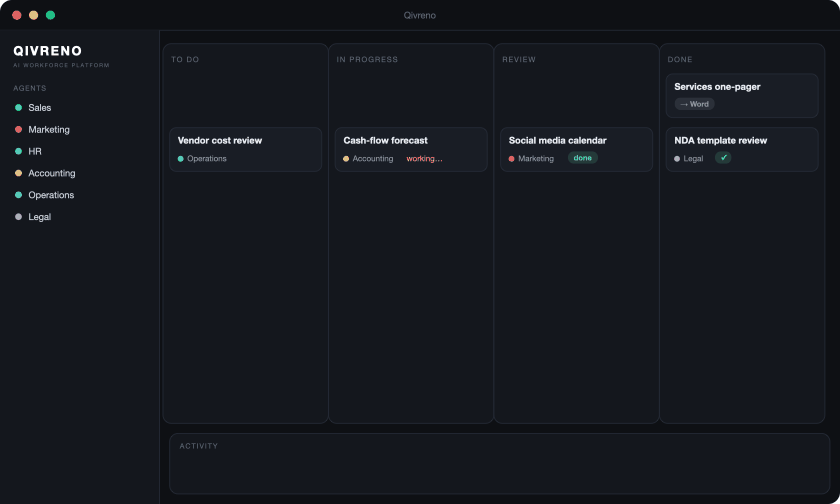The image size is (840, 504).
Task: Click the TO DO column header
Action: (185, 59)
